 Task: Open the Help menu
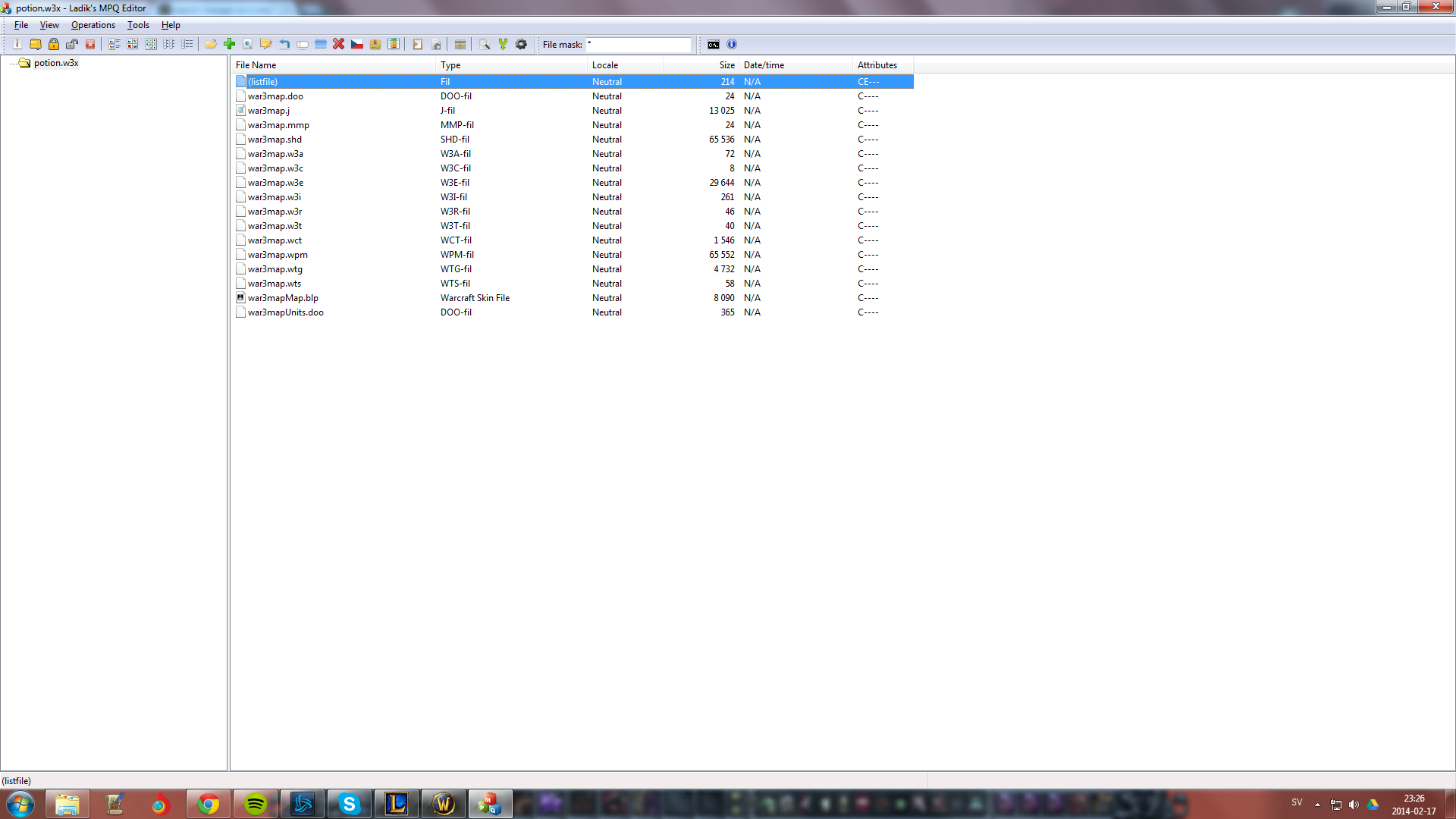[171, 25]
